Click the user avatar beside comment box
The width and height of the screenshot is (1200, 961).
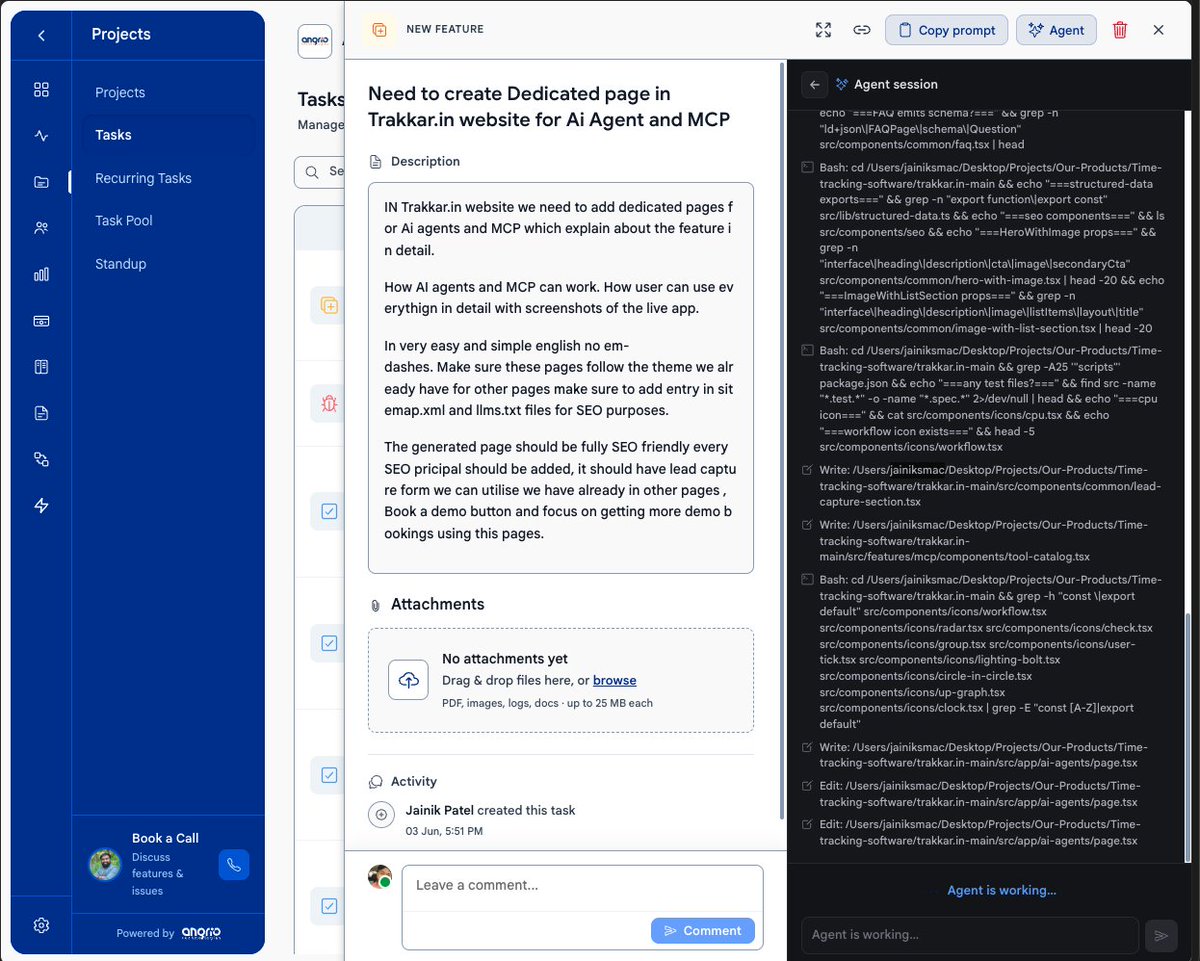[x=380, y=877]
